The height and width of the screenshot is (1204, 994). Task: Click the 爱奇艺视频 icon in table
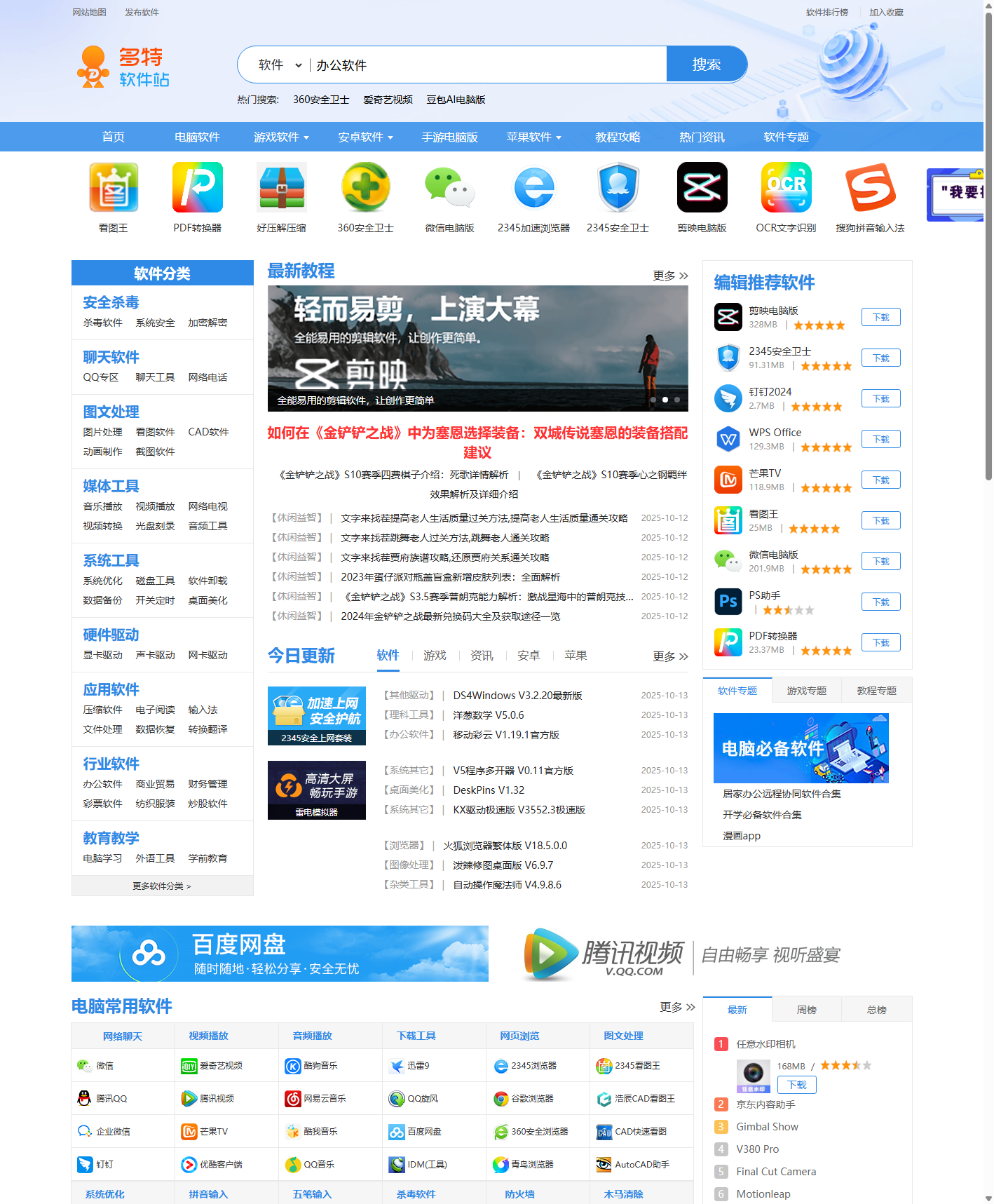[189, 1066]
